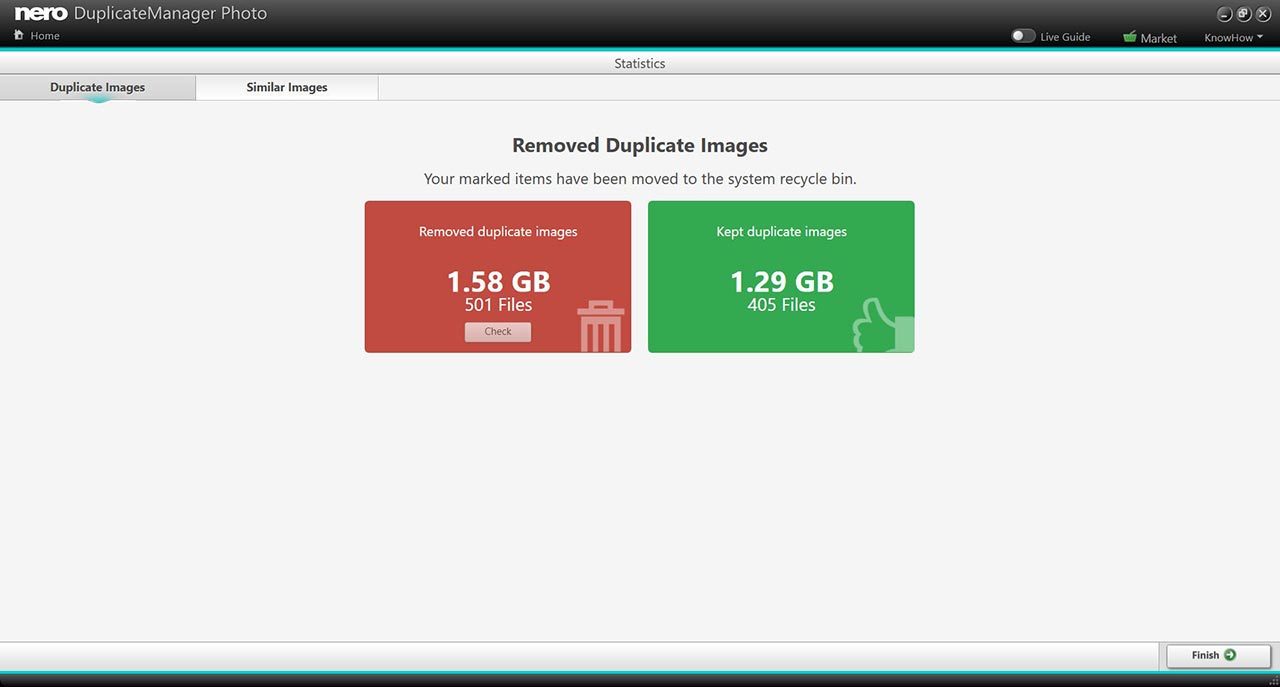Close the Nero DuplicateManager Photo window
Screen dimensions: 1280x687
coord(1263,14)
